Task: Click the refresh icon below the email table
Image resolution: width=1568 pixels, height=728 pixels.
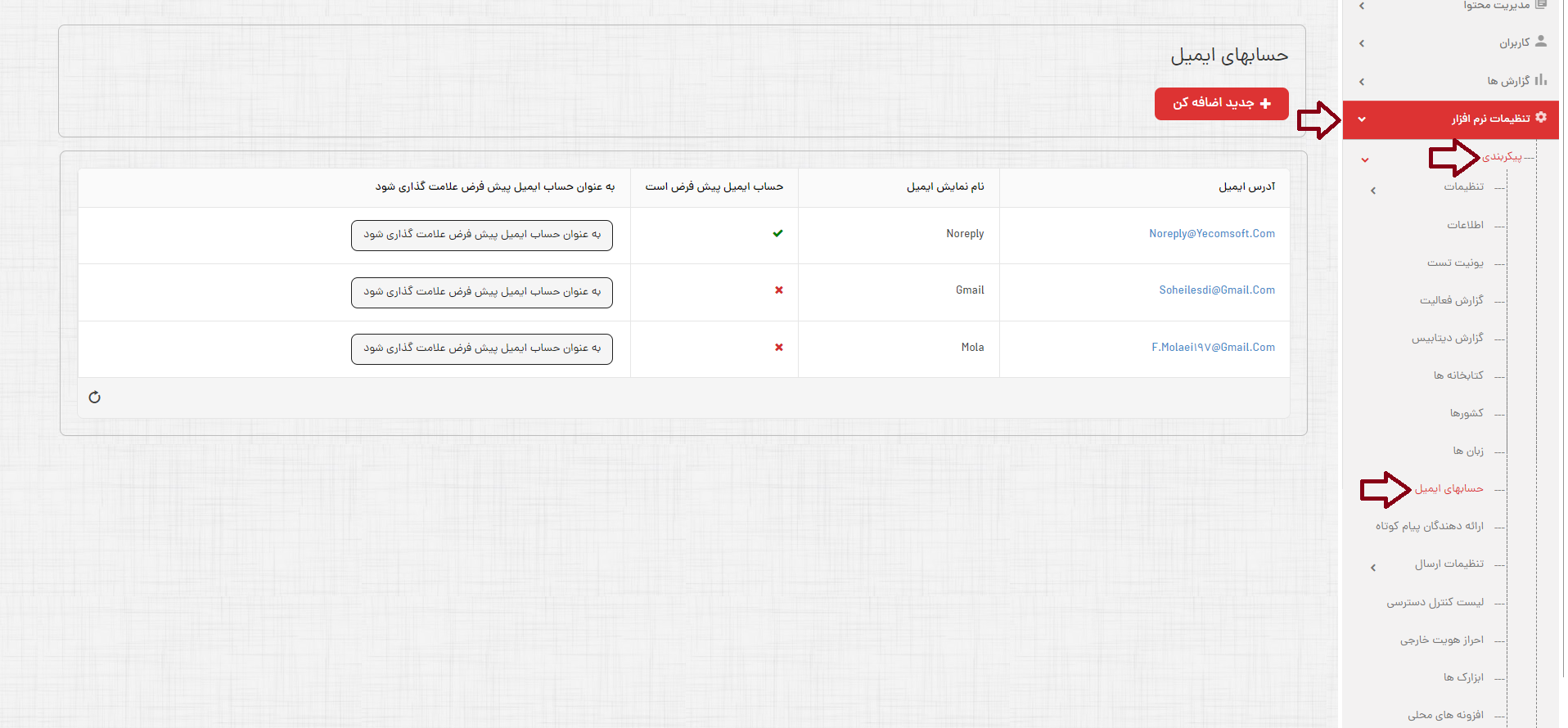Action: [x=95, y=398]
